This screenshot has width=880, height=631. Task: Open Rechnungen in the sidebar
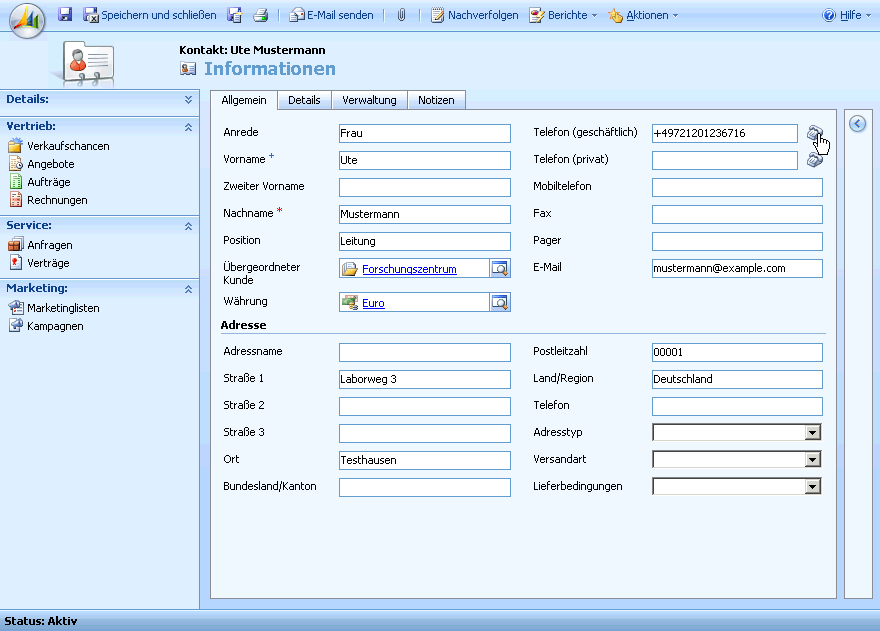(48, 200)
